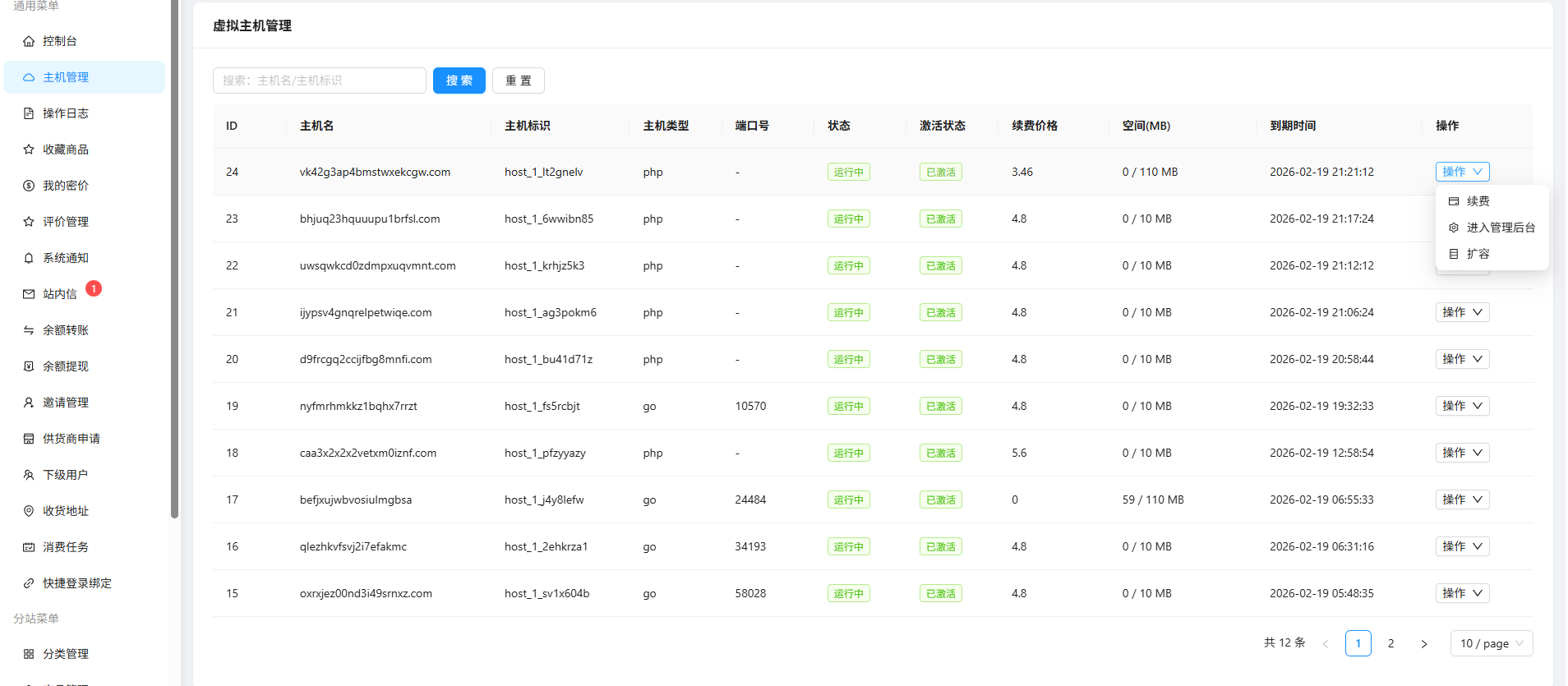Select 续费 from the open dropdown menu
1568x686 pixels.
1478,201
